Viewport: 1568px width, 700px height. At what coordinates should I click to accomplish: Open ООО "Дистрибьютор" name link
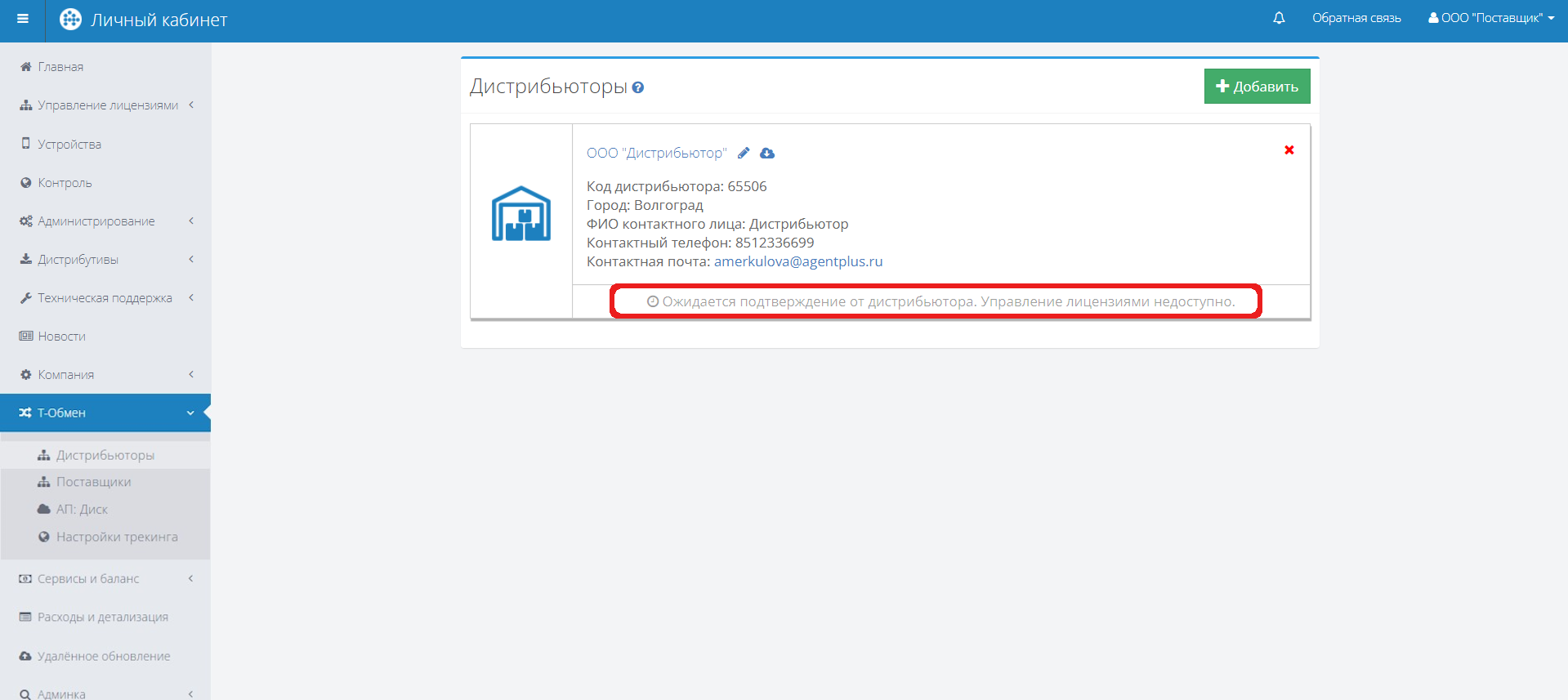click(656, 153)
